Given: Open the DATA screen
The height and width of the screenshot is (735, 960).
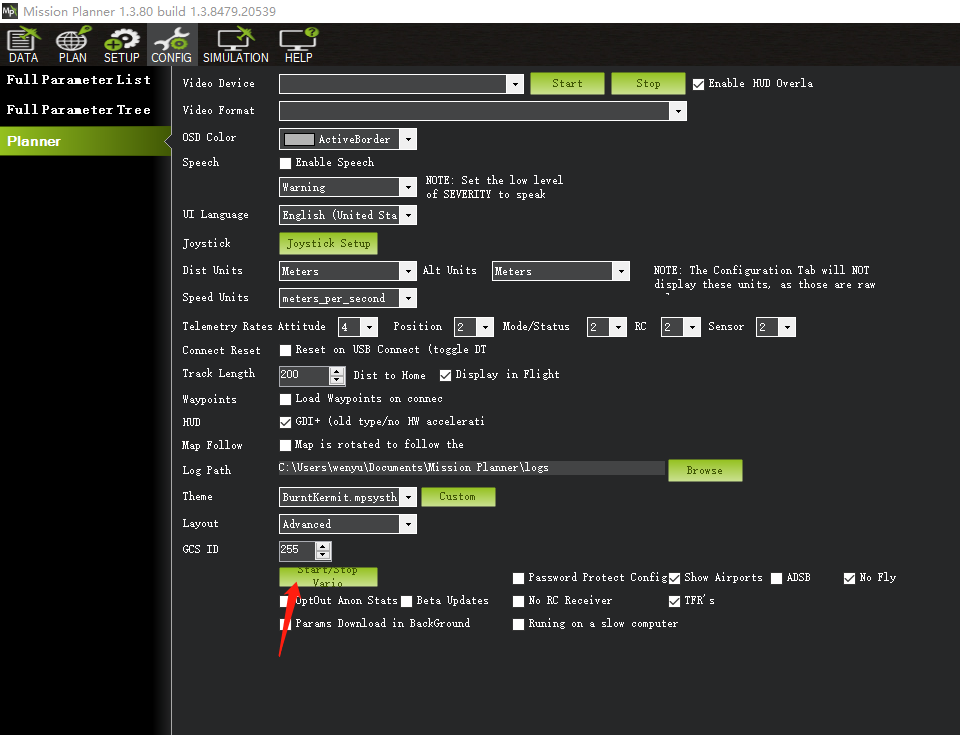Looking at the screenshot, I should 22,44.
